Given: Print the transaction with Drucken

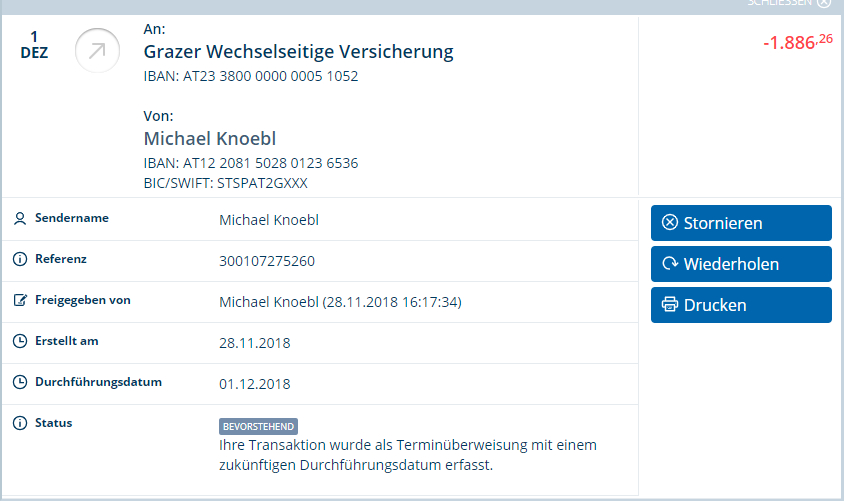Looking at the screenshot, I should click(741, 305).
